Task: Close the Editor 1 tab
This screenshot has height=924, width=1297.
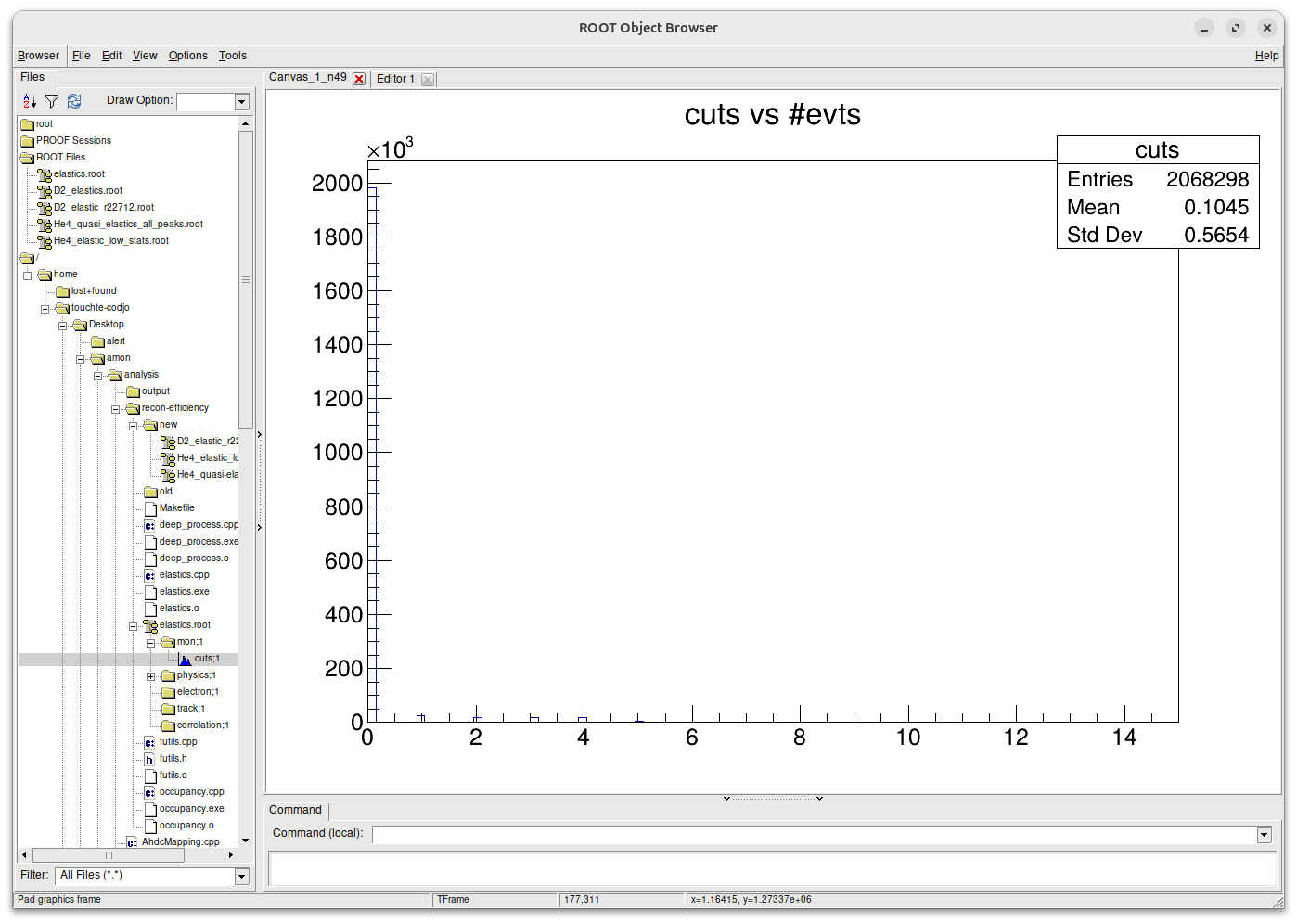Action: coord(428,80)
